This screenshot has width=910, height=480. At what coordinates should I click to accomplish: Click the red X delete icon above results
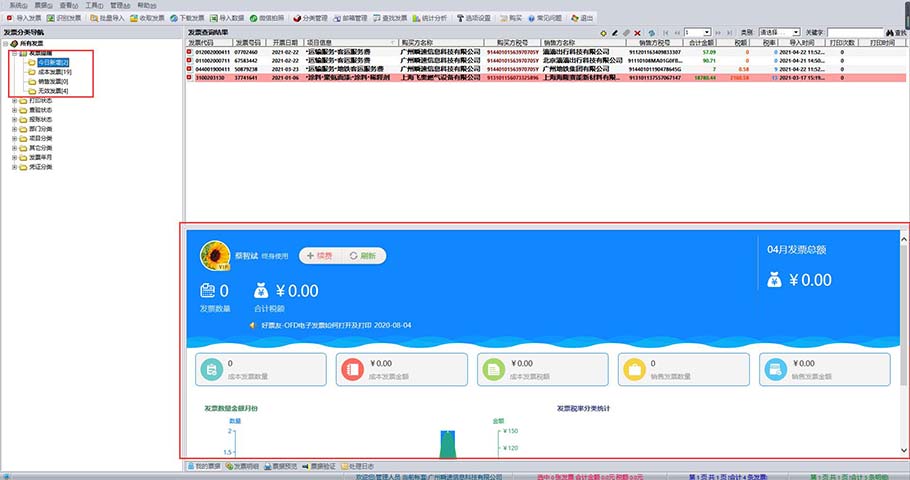[638, 33]
